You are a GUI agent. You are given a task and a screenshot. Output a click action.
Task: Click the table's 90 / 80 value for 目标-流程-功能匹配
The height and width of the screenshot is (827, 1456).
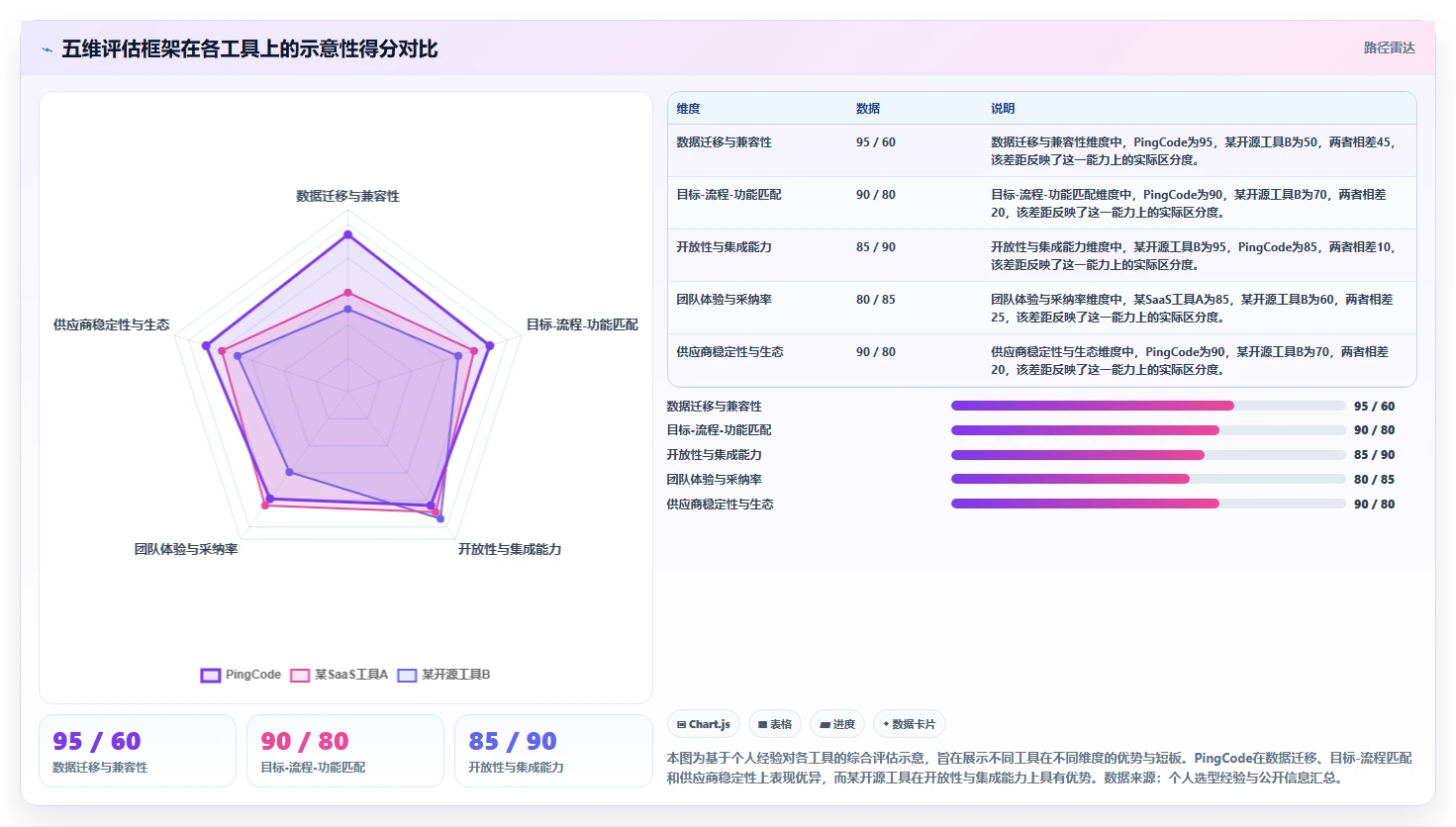[x=876, y=195]
